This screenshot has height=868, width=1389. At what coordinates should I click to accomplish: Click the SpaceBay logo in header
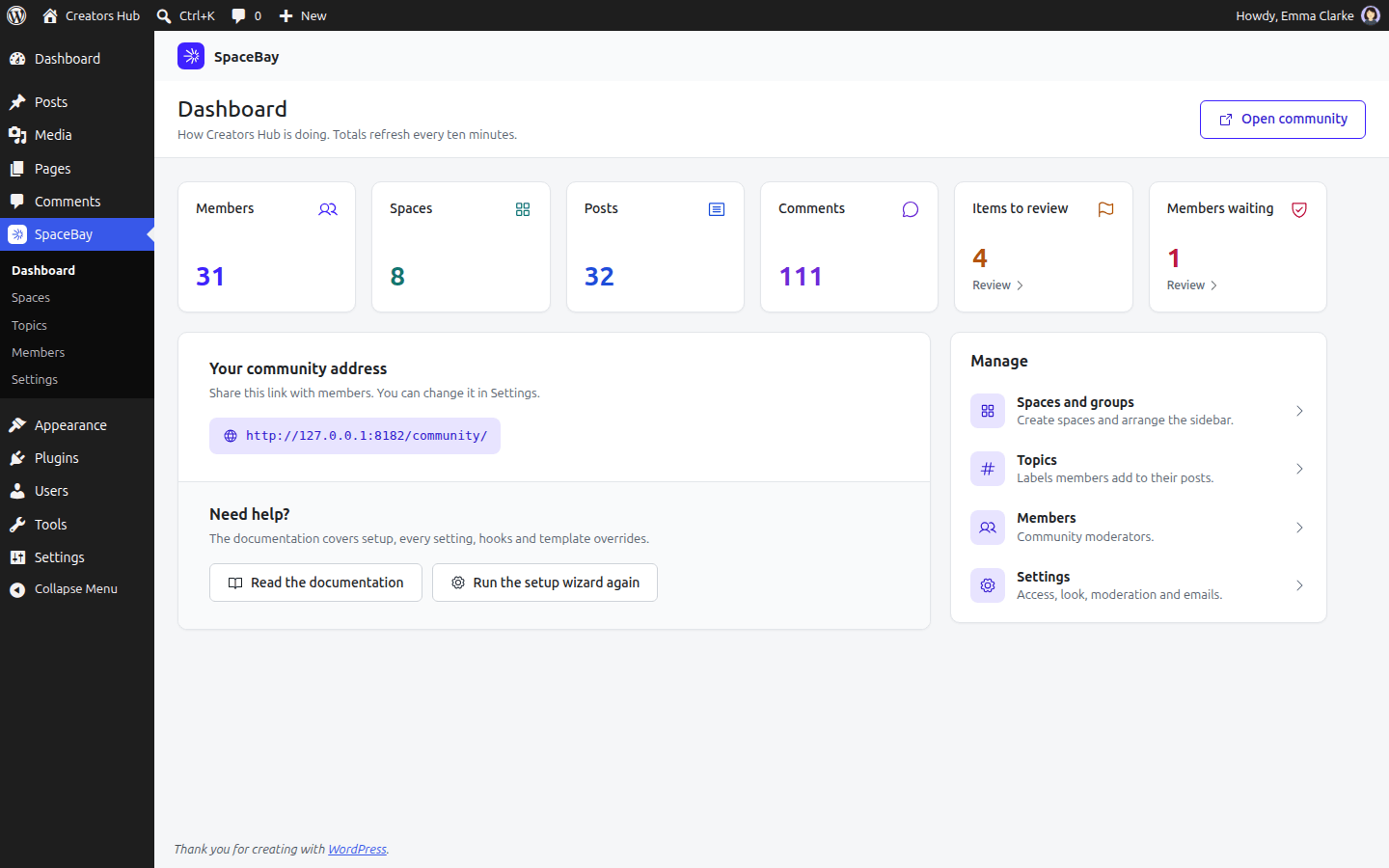tap(191, 56)
